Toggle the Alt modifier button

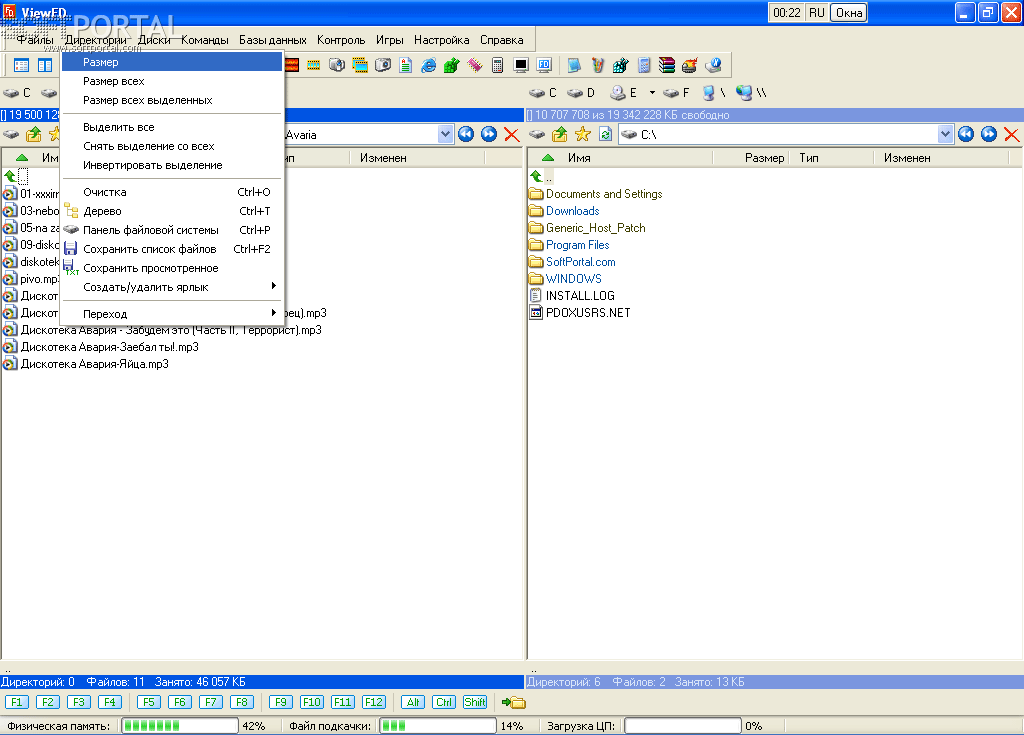click(413, 702)
